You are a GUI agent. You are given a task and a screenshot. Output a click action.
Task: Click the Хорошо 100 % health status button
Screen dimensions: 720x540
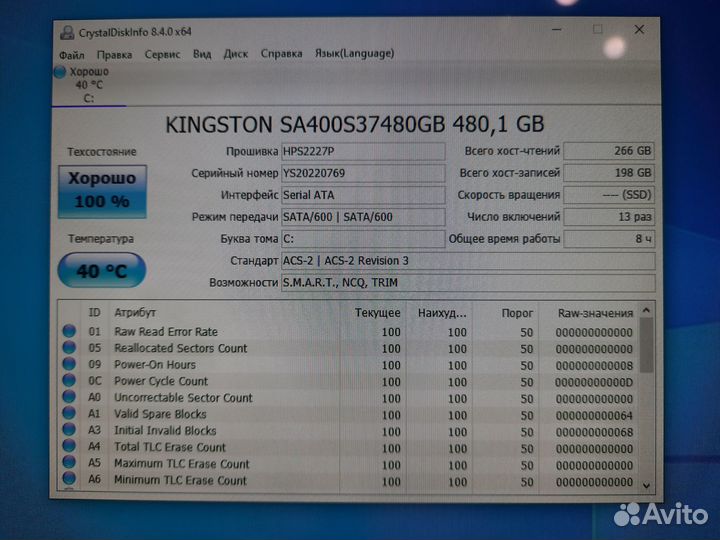[x=102, y=191]
